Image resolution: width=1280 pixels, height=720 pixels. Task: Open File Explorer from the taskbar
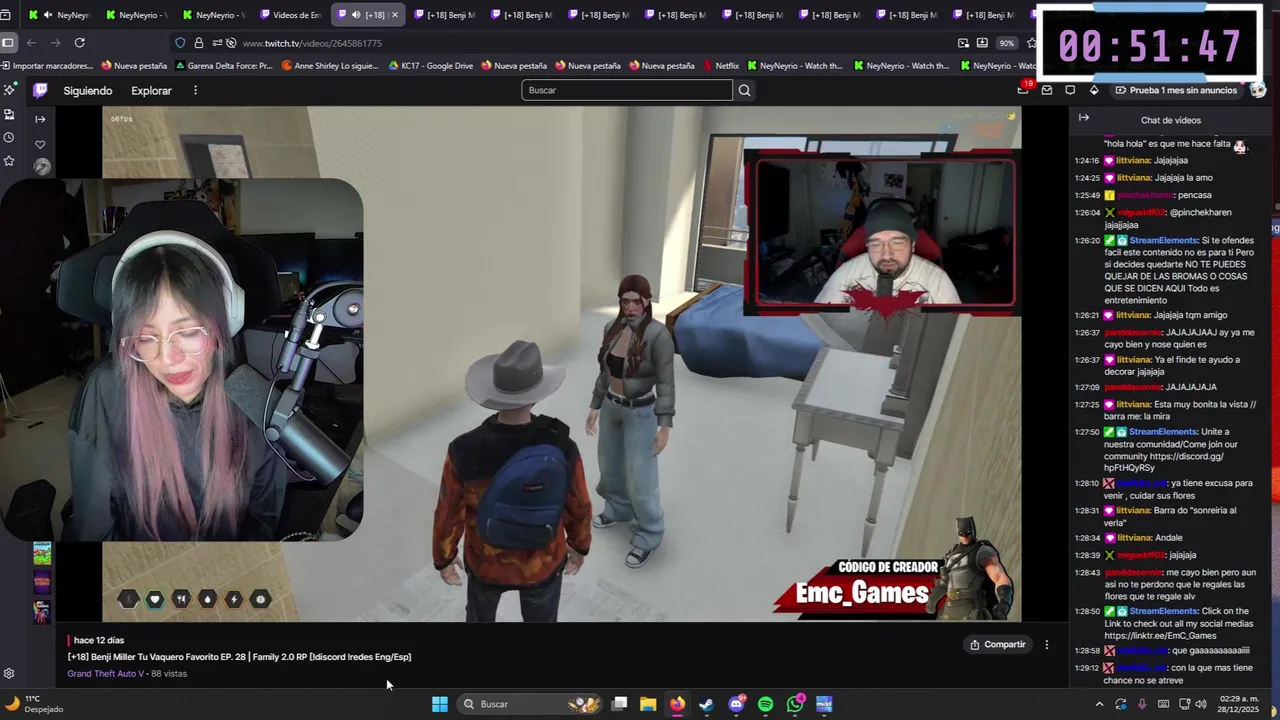point(648,704)
